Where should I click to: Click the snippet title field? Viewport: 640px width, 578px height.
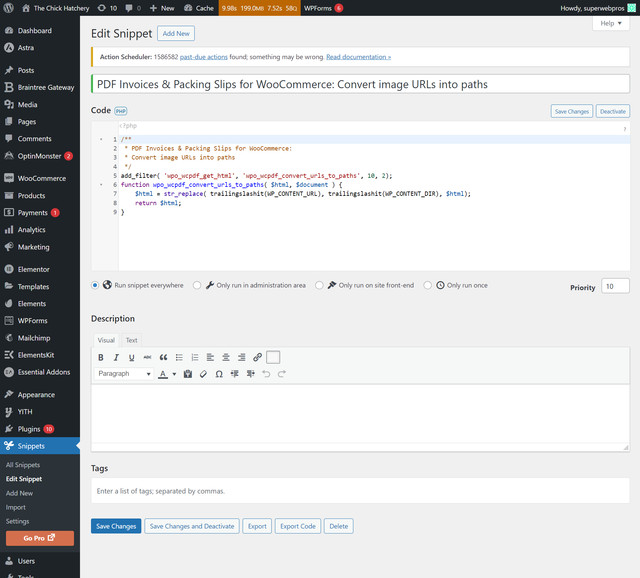click(x=360, y=84)
